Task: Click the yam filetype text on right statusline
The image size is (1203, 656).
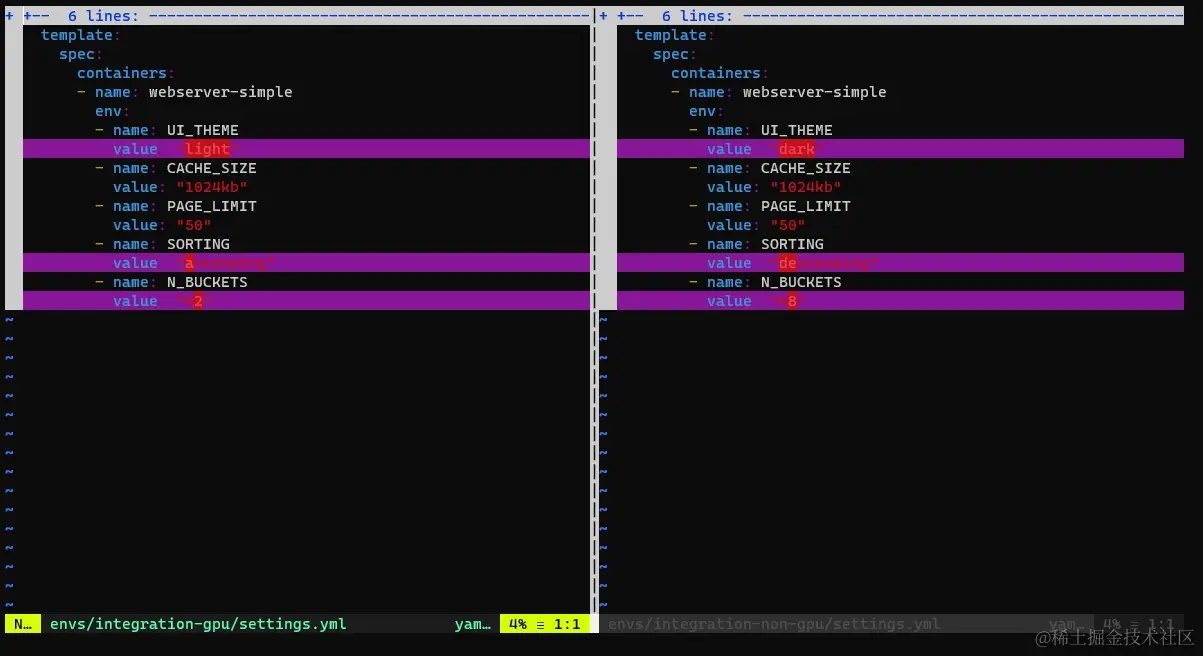Action: [1065, 623]
